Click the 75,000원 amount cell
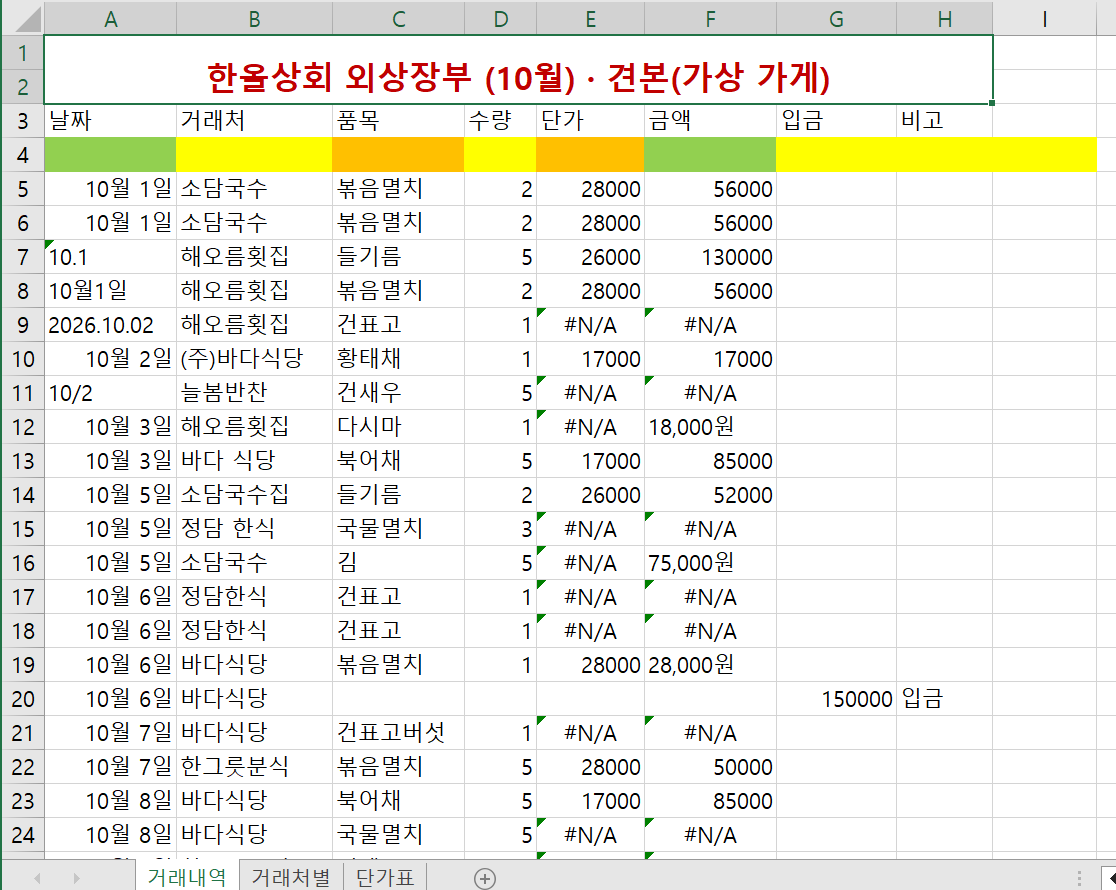 point(710,562)
